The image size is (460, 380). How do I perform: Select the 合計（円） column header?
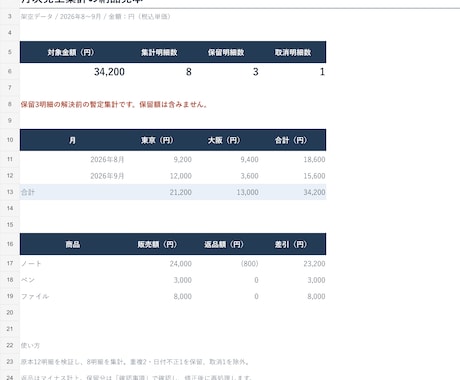(x=293, y=140)
